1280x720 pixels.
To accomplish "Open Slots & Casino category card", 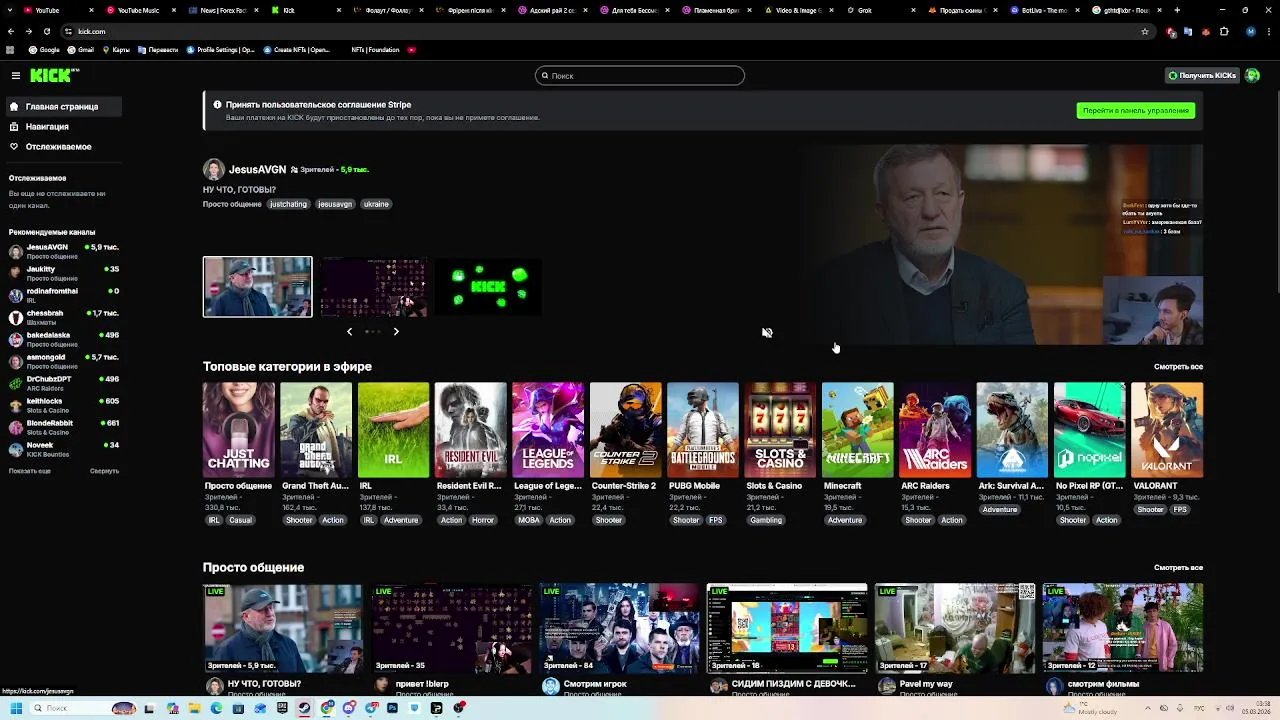I will click(780, 430).
